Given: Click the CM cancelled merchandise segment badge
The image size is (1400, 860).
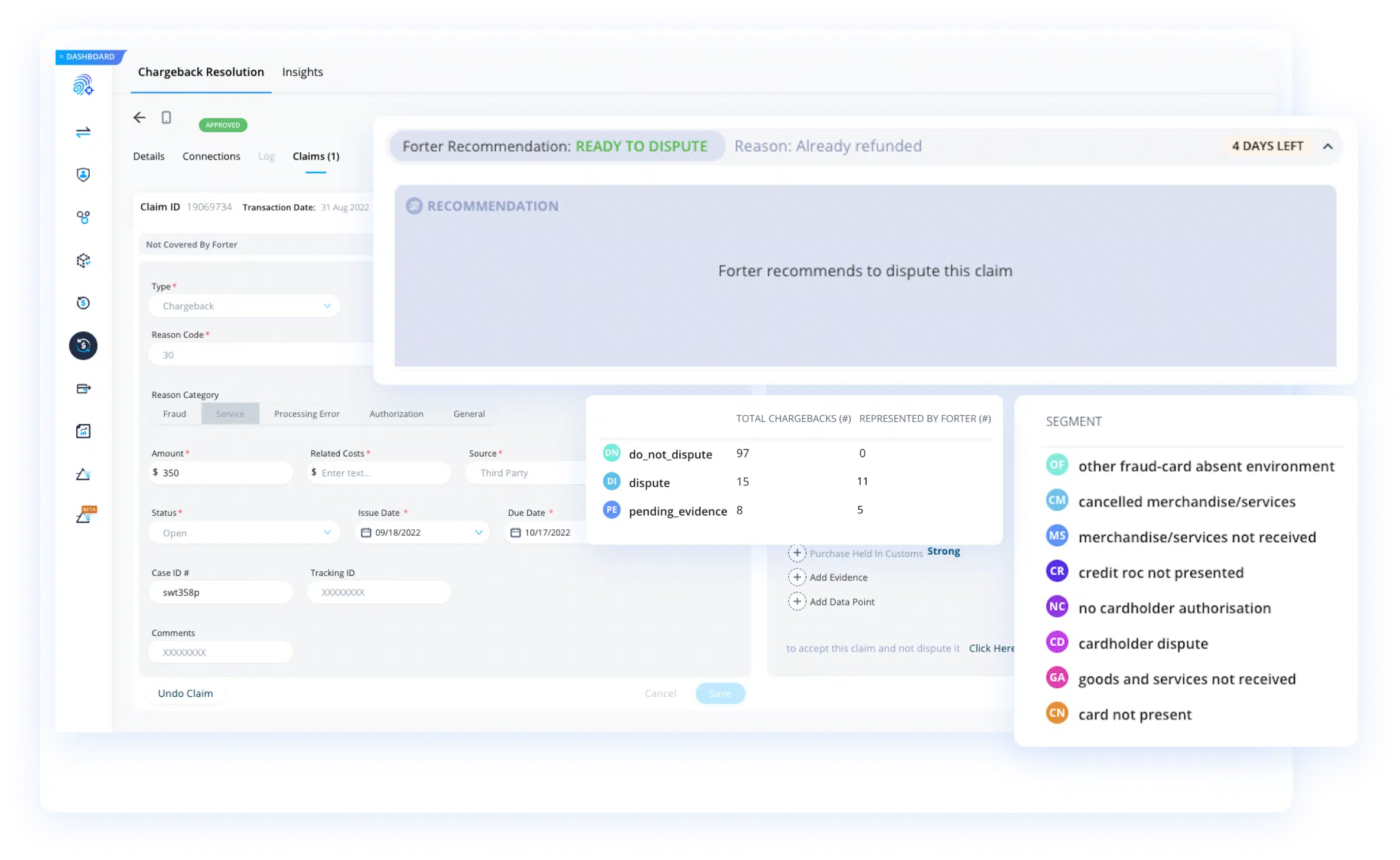Looking at the screenshot, I should tap(1057, 500).
